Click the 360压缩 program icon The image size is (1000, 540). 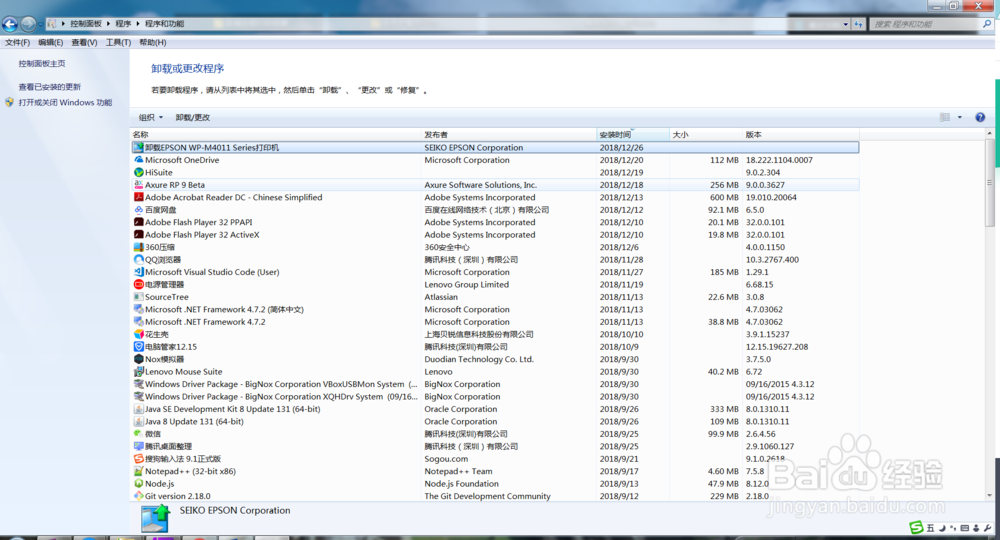tap(138, 247)
